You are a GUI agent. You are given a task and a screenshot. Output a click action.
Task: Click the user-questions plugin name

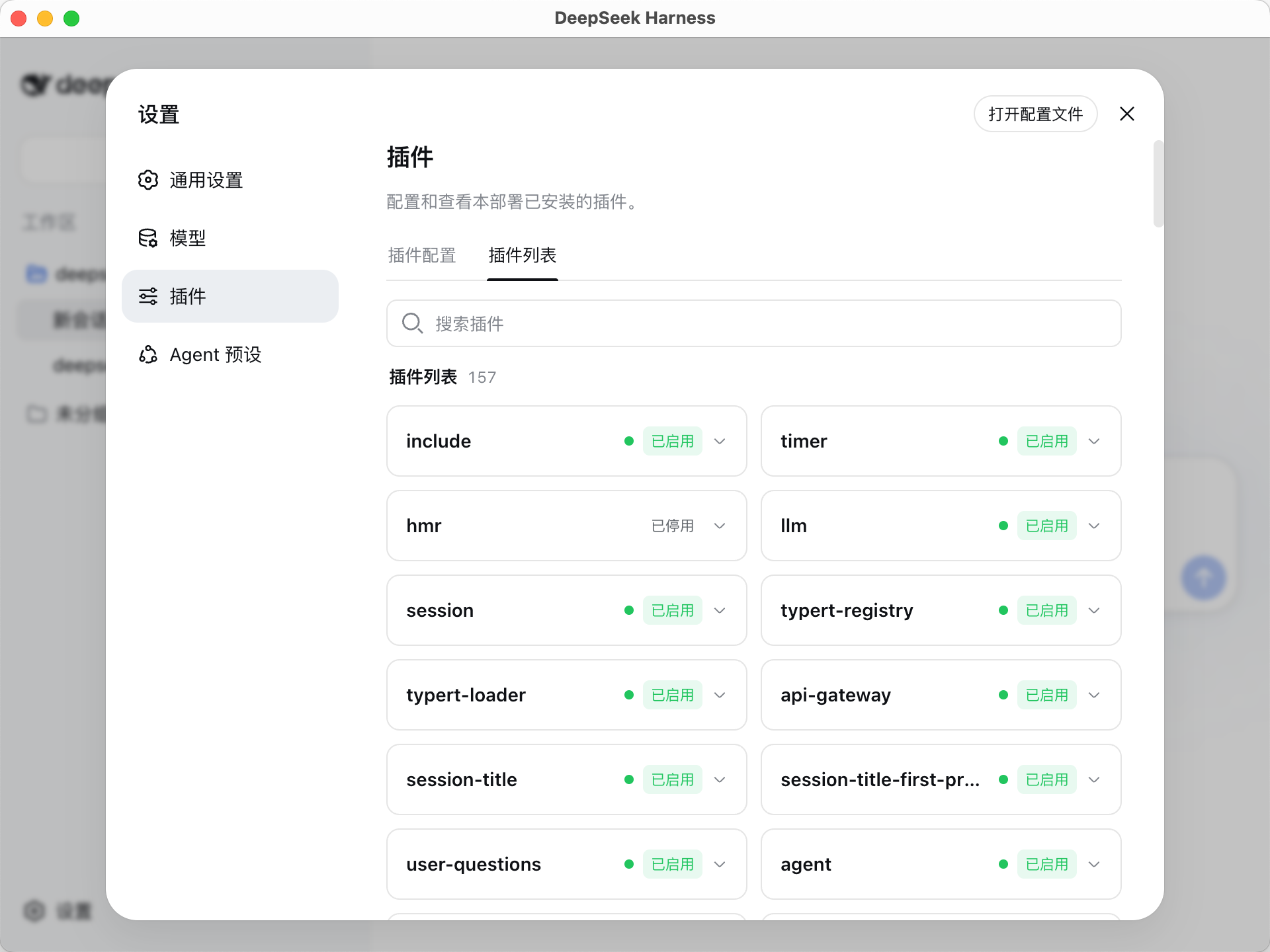pyautogui.click(x=474, y=864)
